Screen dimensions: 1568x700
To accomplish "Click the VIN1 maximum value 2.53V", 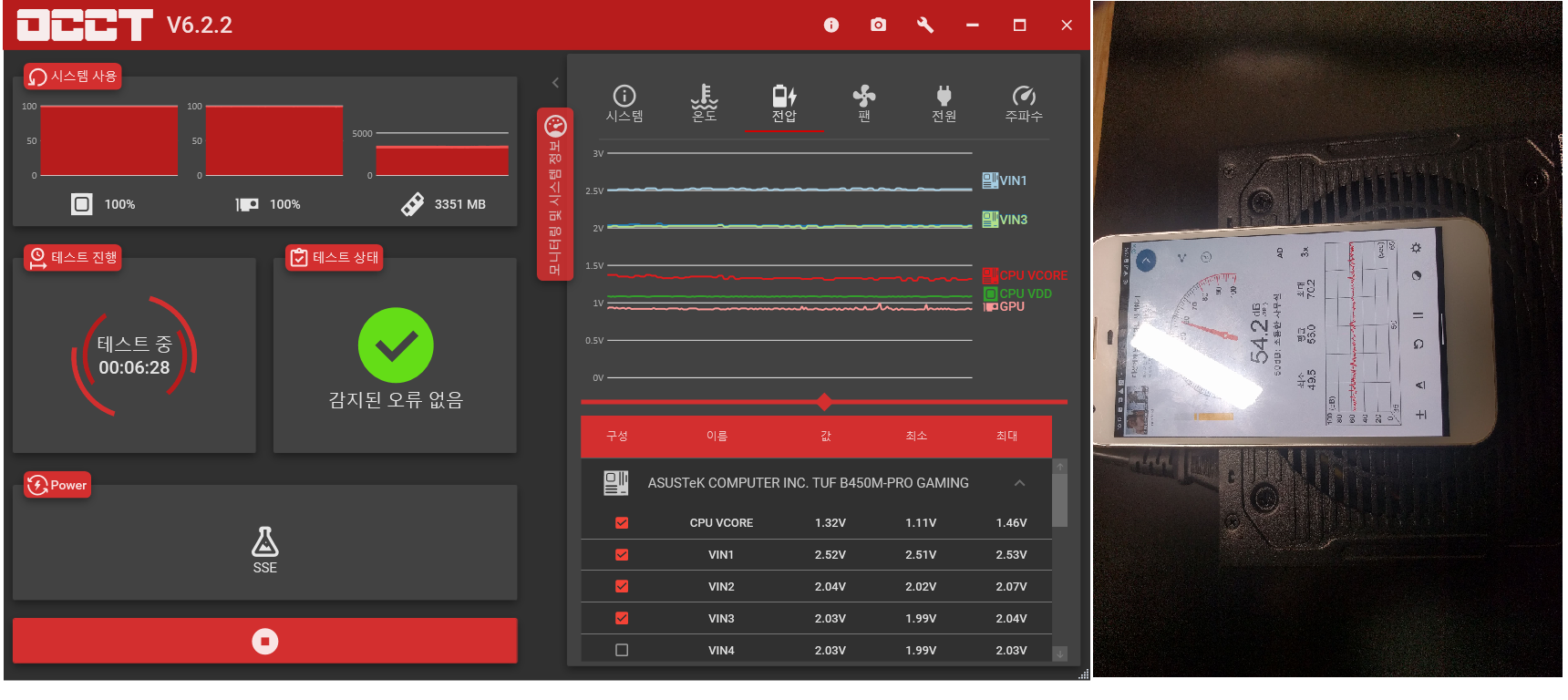I will [1011, 555].
